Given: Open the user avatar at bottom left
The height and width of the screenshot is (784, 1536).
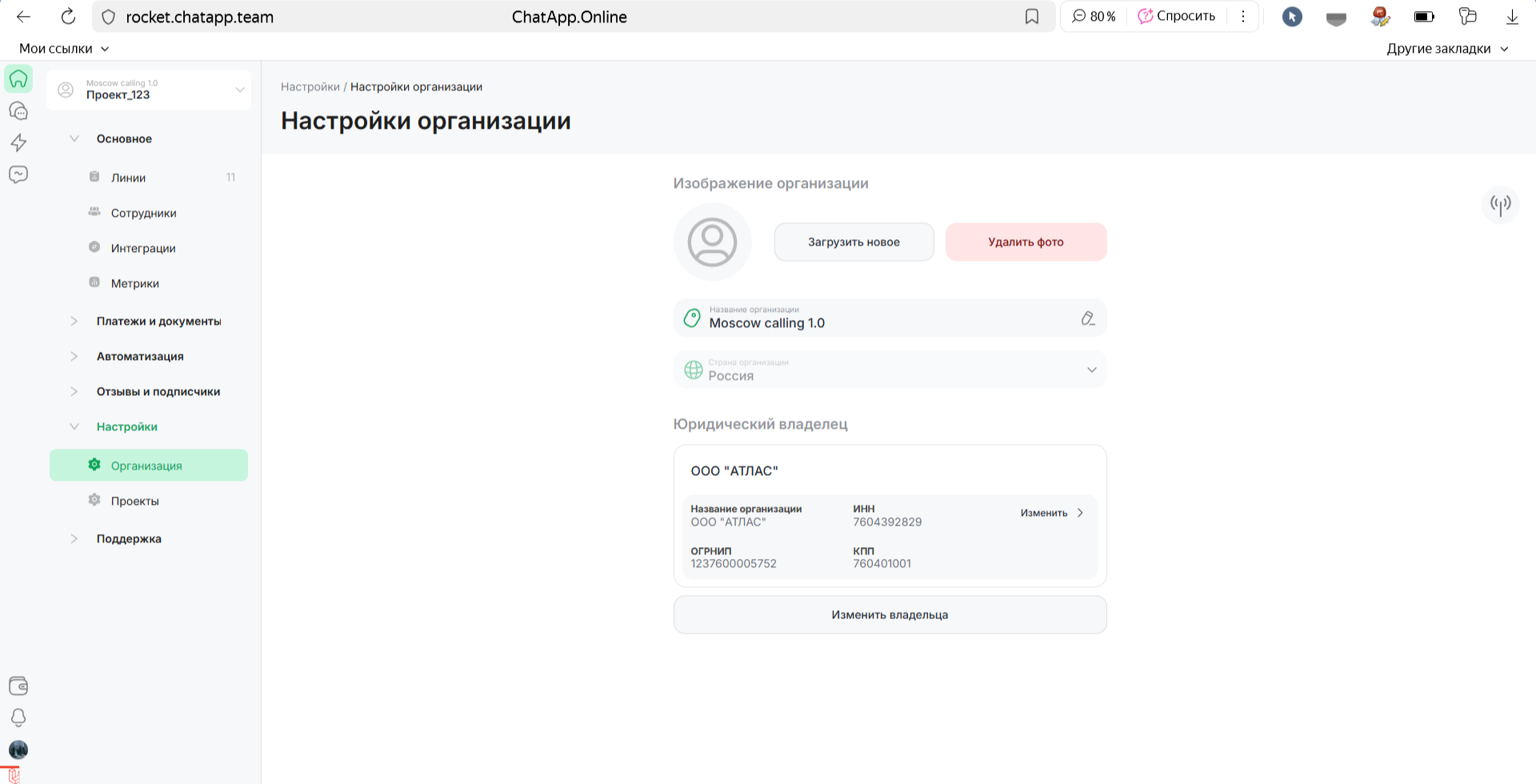Looking at the screenshot, I should (x=18, y=750).
